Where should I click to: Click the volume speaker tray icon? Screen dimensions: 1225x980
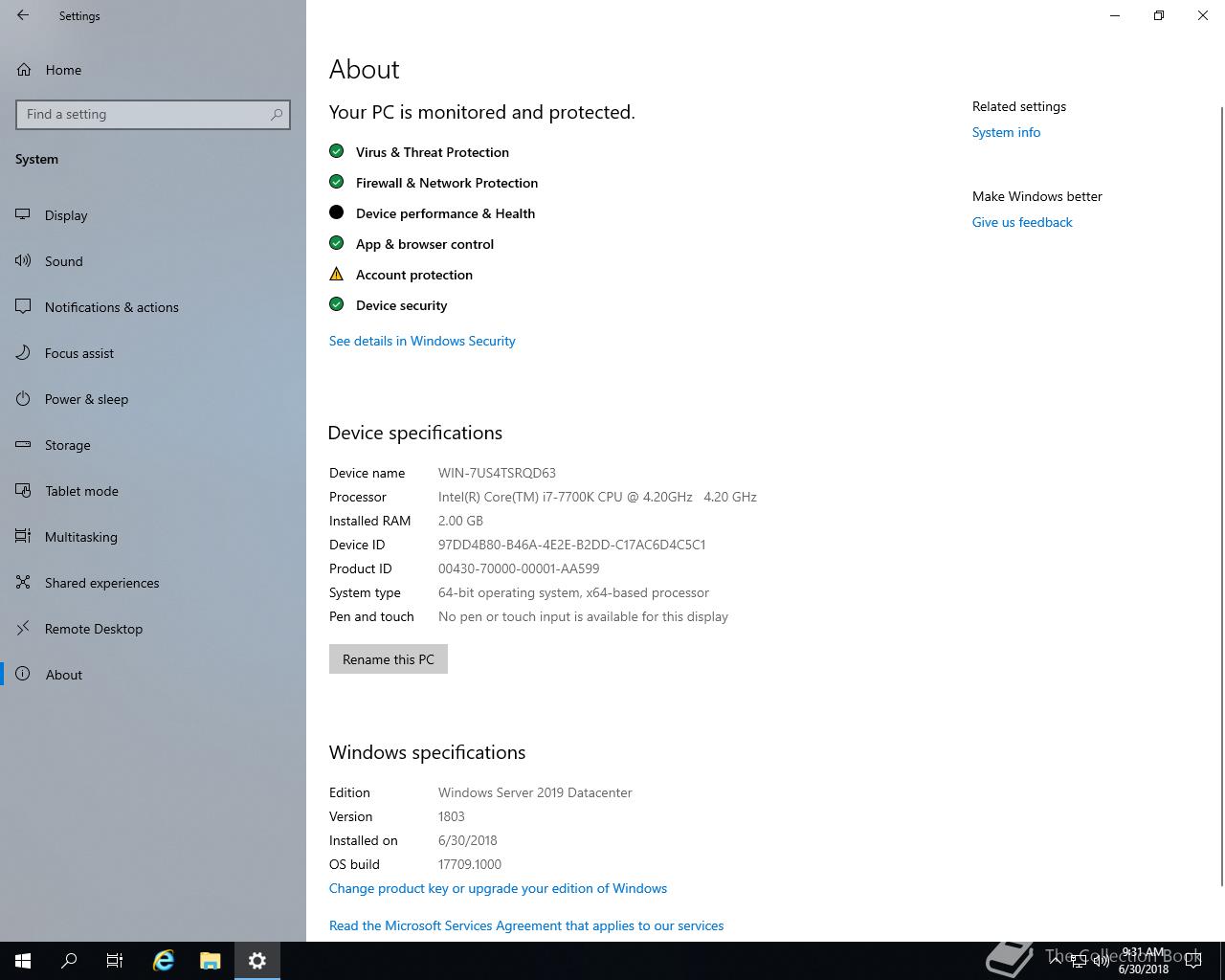1101,961
